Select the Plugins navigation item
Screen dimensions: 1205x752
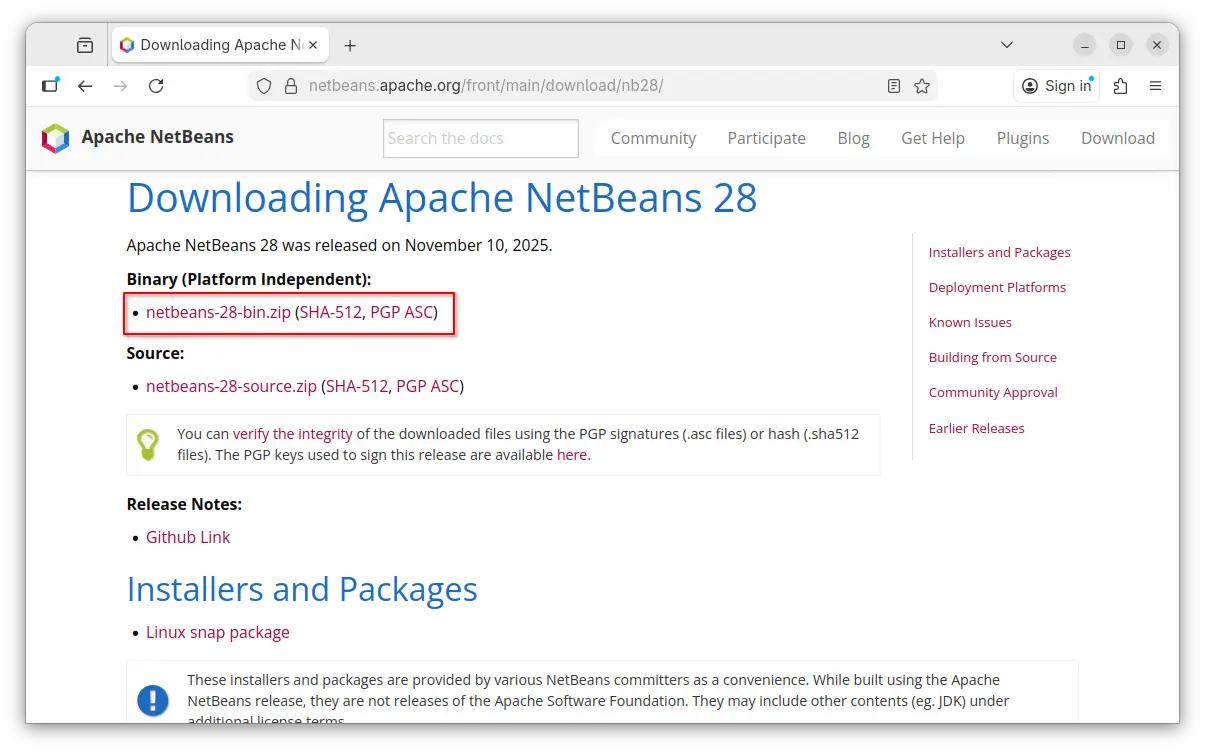coord(1022,138)
